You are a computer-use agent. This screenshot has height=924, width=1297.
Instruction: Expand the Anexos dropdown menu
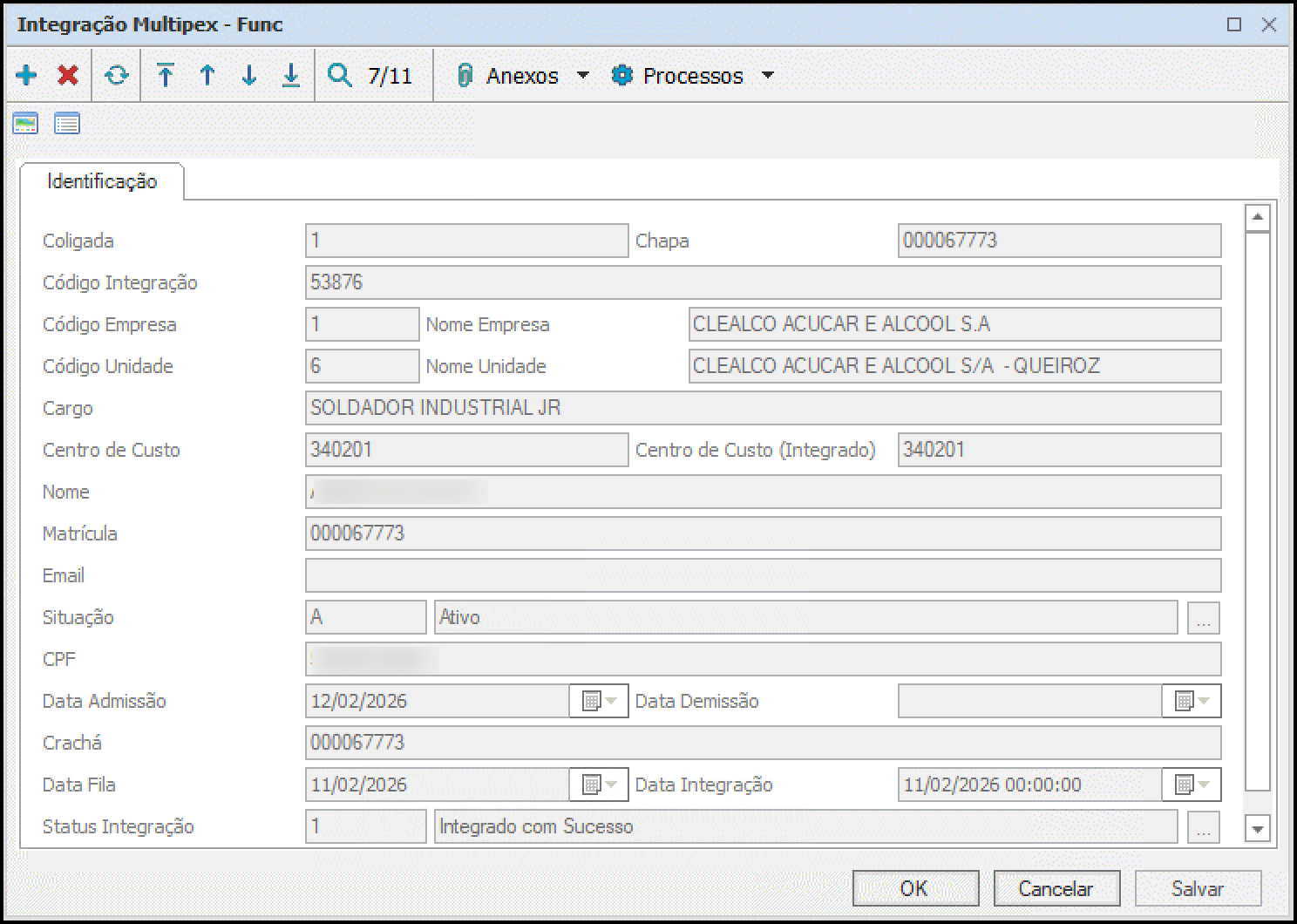tap(583, 76)
